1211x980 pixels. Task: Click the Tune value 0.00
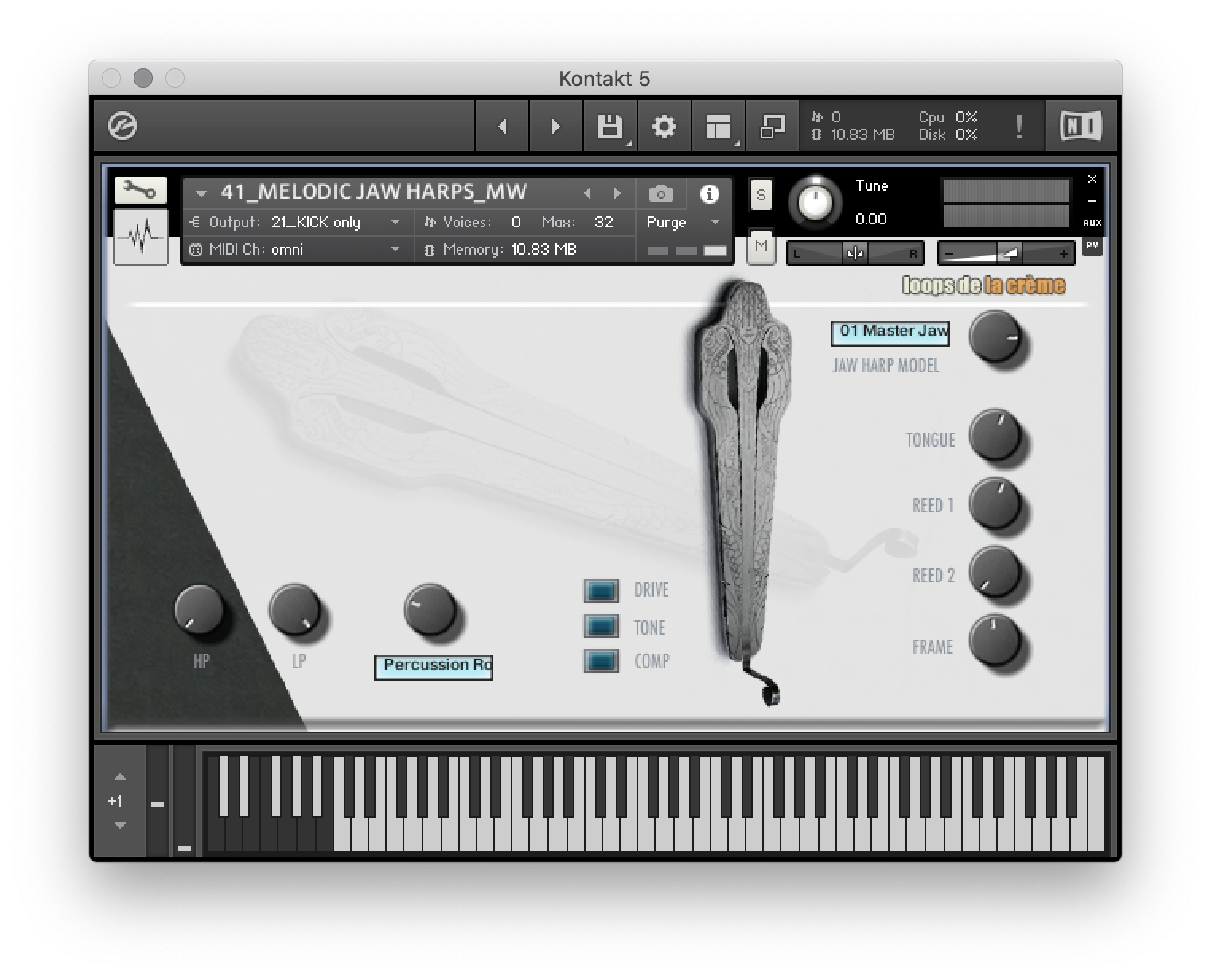[x=871, y=219]
